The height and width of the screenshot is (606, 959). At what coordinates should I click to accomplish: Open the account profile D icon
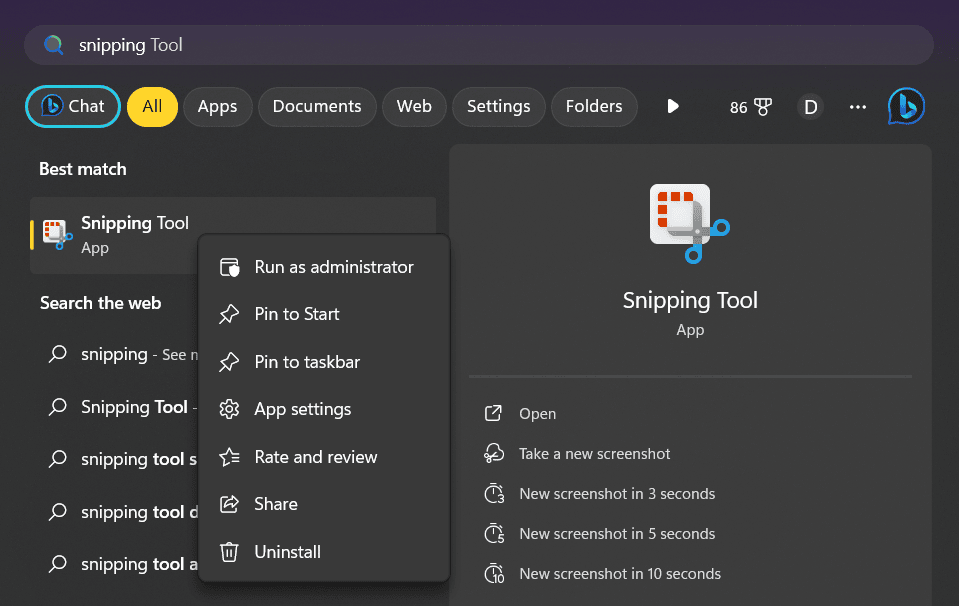[x=810, y=106]
